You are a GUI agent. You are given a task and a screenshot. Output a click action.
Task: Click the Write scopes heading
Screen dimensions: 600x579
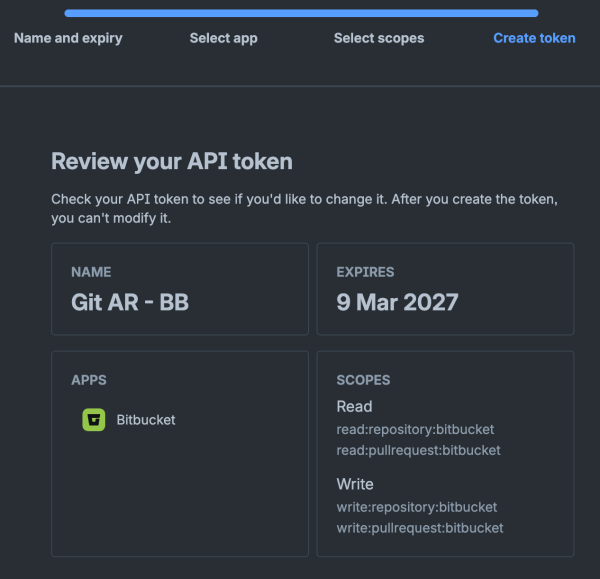(355, 484)
